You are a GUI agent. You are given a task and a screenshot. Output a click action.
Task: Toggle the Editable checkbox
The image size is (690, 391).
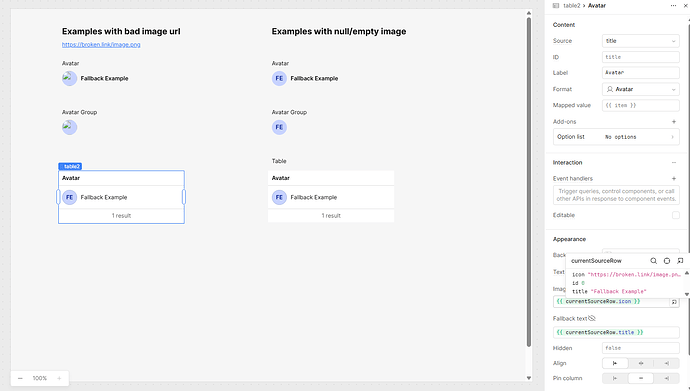675,215
